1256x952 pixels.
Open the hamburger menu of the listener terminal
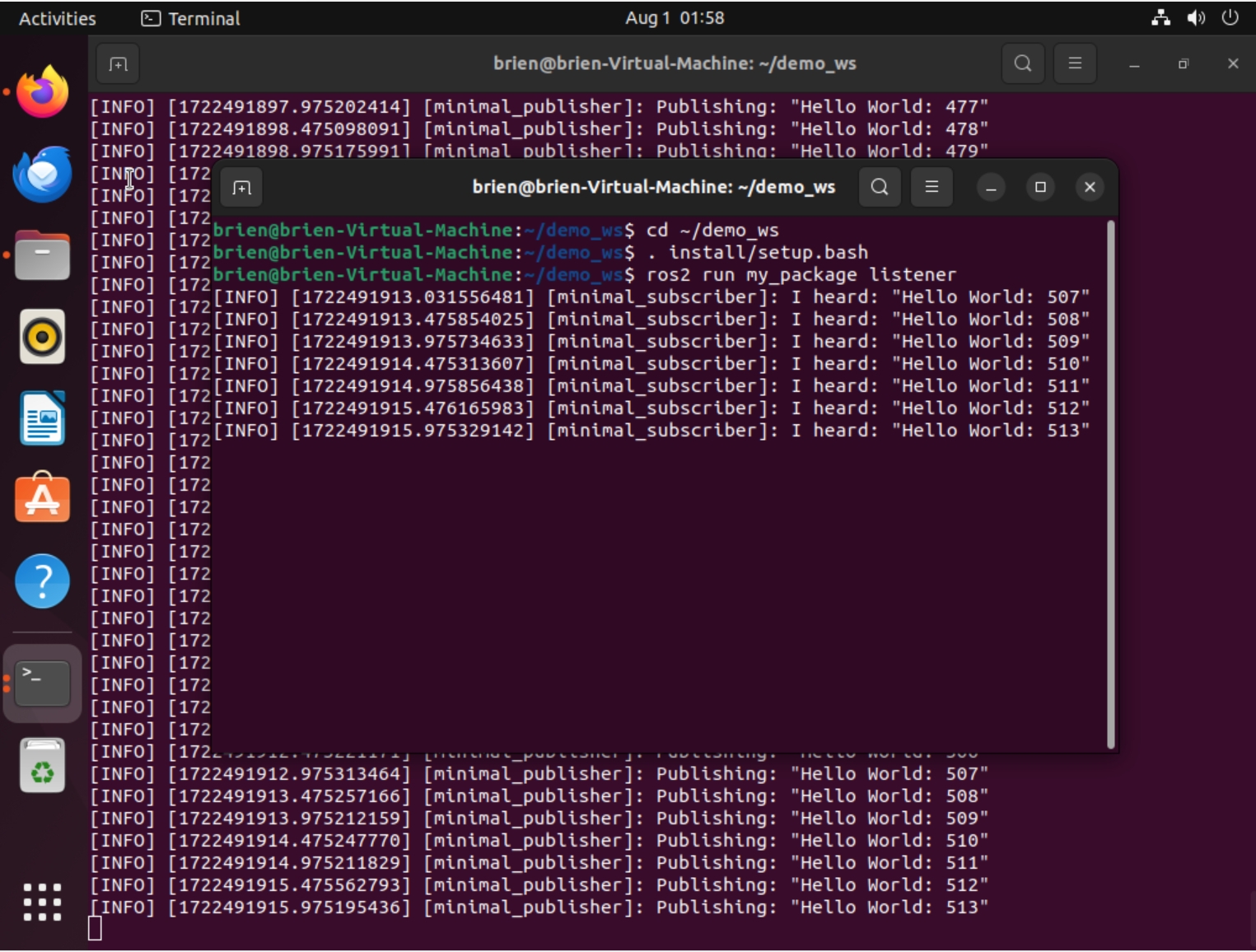coord(931,187)
